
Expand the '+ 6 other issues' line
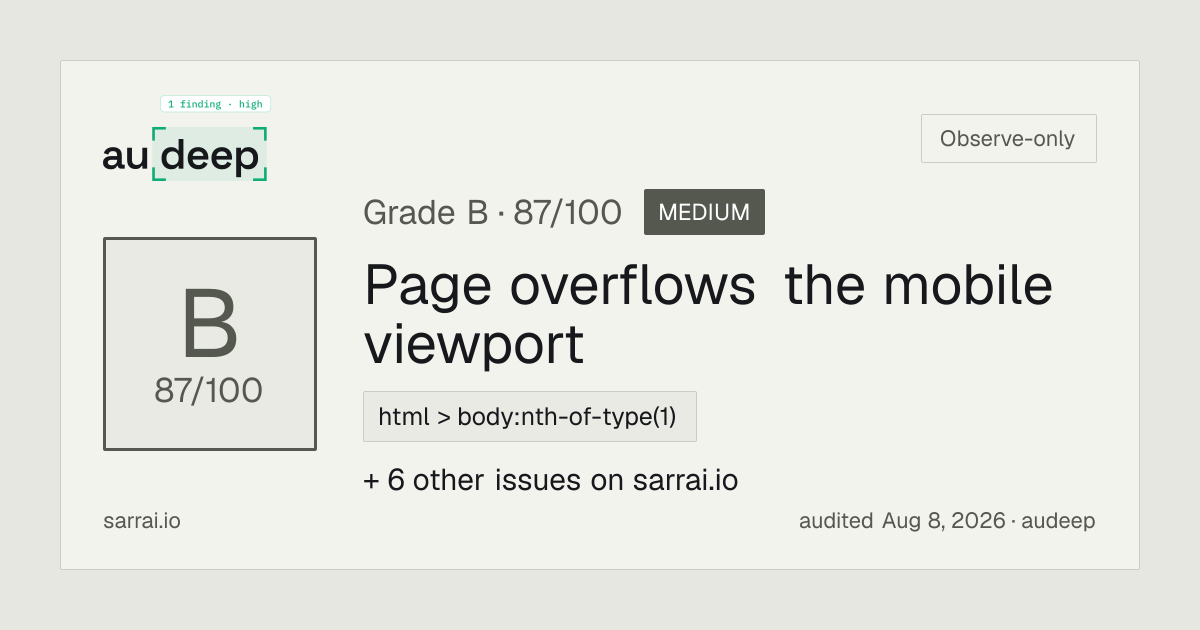click(550, 480)
